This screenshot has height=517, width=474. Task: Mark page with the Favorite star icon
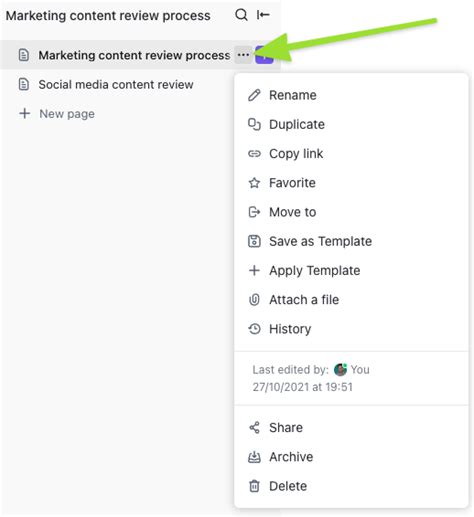(x=254, y=183)
